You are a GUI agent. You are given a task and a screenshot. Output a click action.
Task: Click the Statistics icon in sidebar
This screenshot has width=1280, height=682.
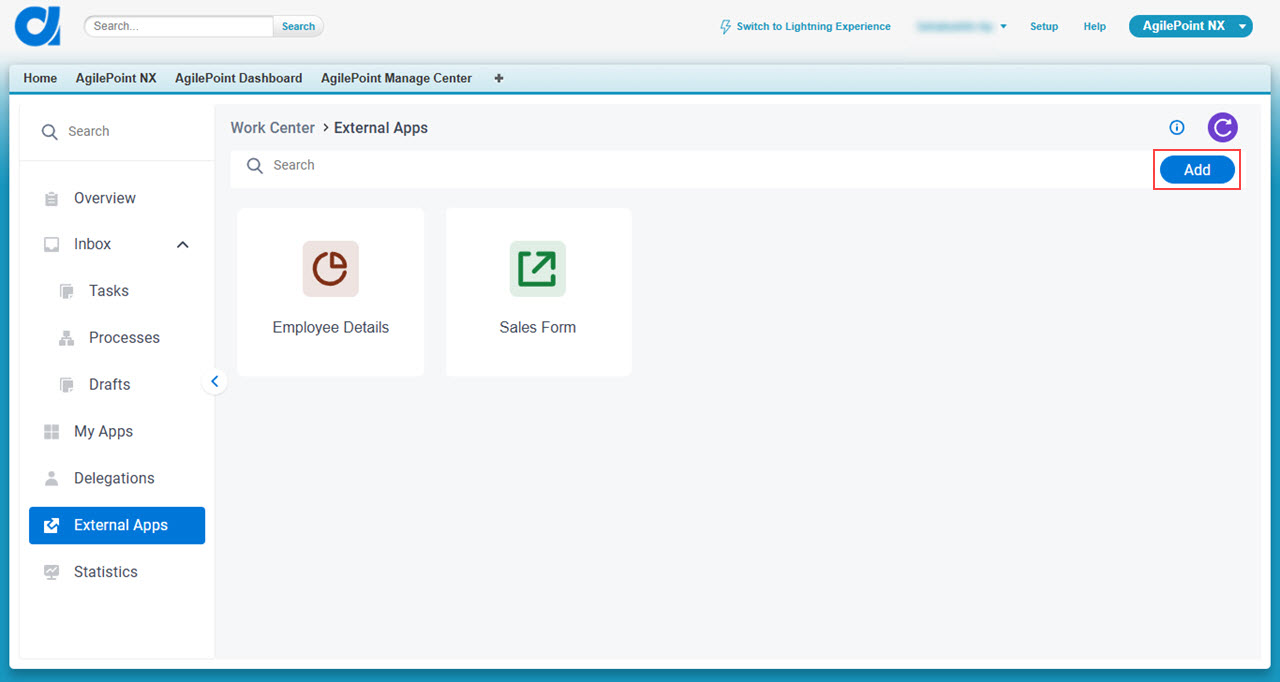(x=52, y=572)
